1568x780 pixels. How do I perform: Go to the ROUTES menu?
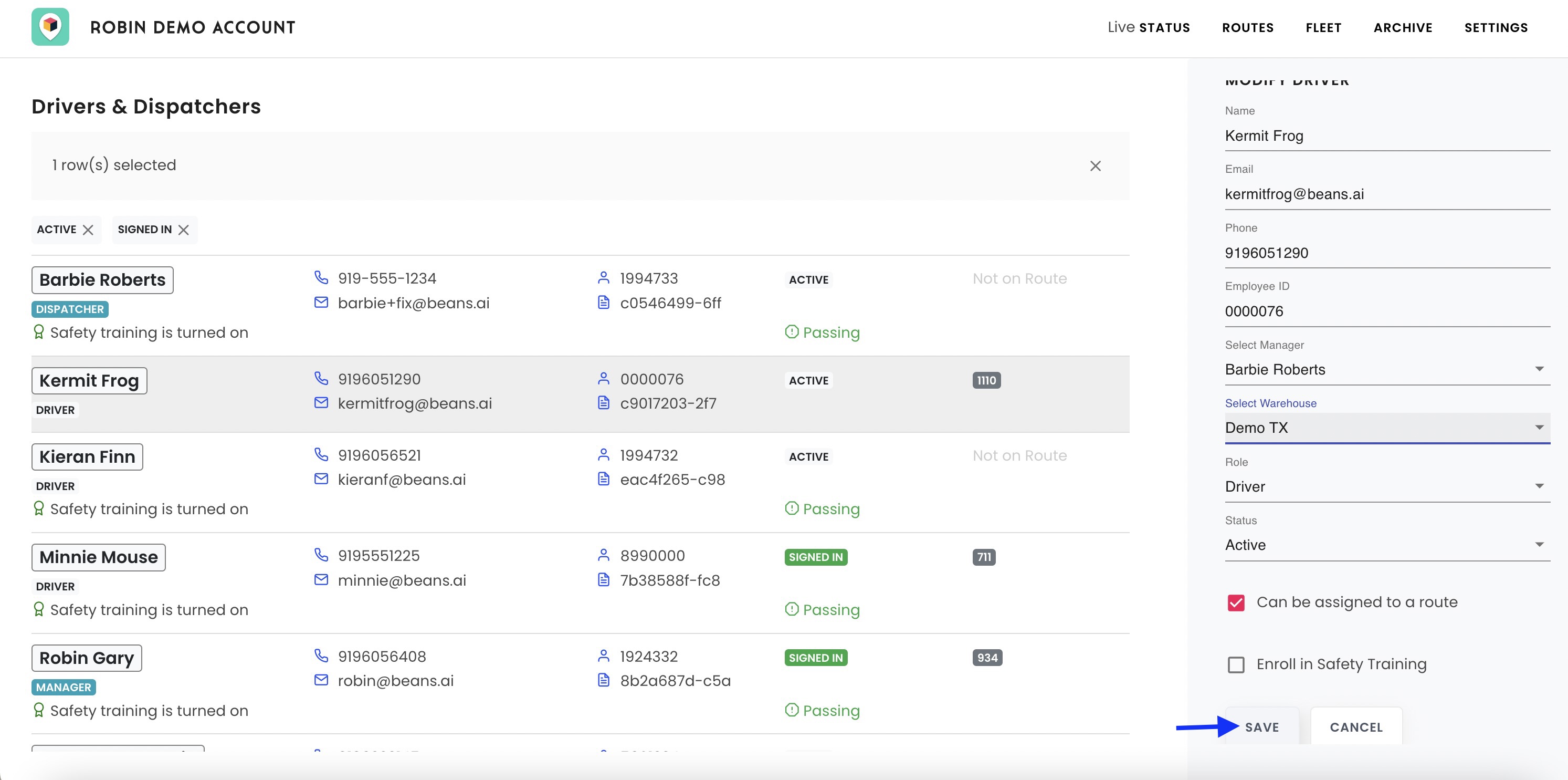tap(1247, 27)
